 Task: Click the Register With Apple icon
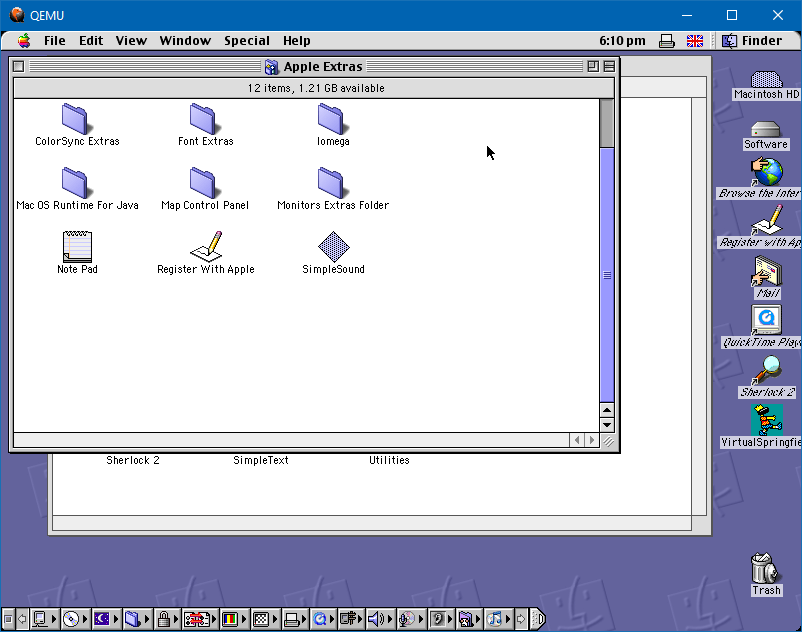(x=206, y=246)
